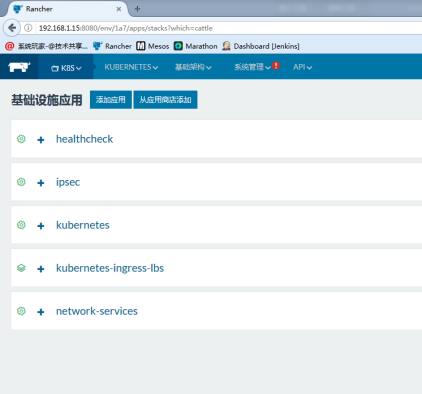422x394 pixels.
Task: Click the Rancher tab favicon
Action: tap(18, 9)
